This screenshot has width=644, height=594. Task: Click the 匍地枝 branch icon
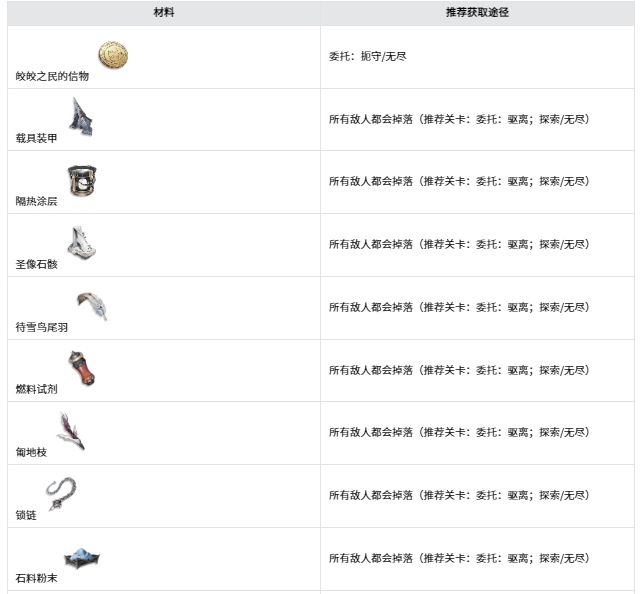tap(71, 431)
